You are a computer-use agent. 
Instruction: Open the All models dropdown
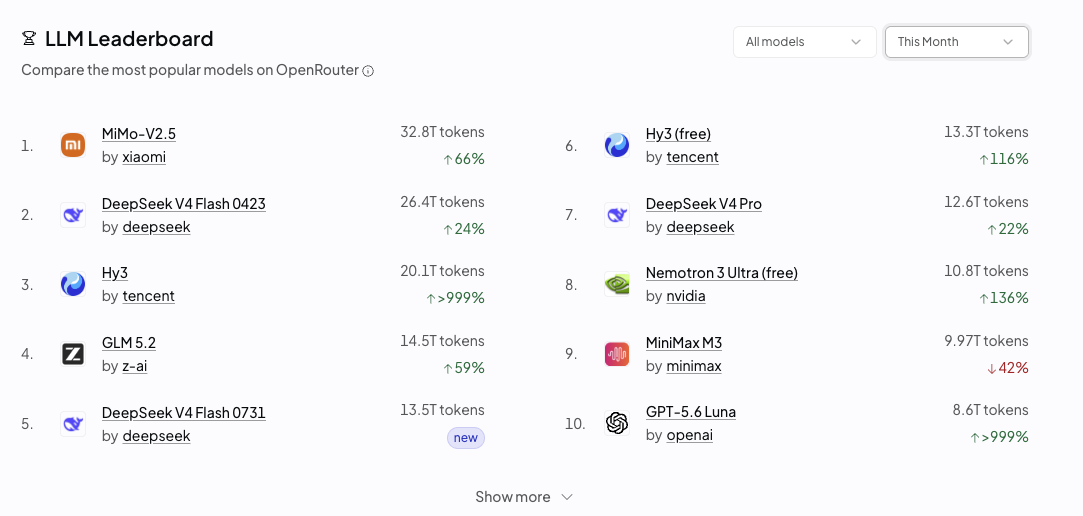(805, 42)
